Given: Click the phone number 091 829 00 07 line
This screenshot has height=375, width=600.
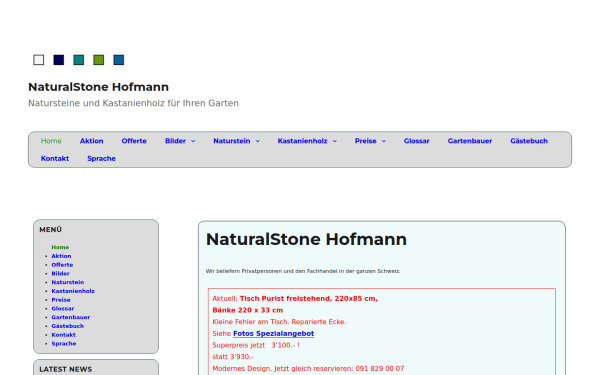Looking at the screenshot, I should tap(308, 369).
